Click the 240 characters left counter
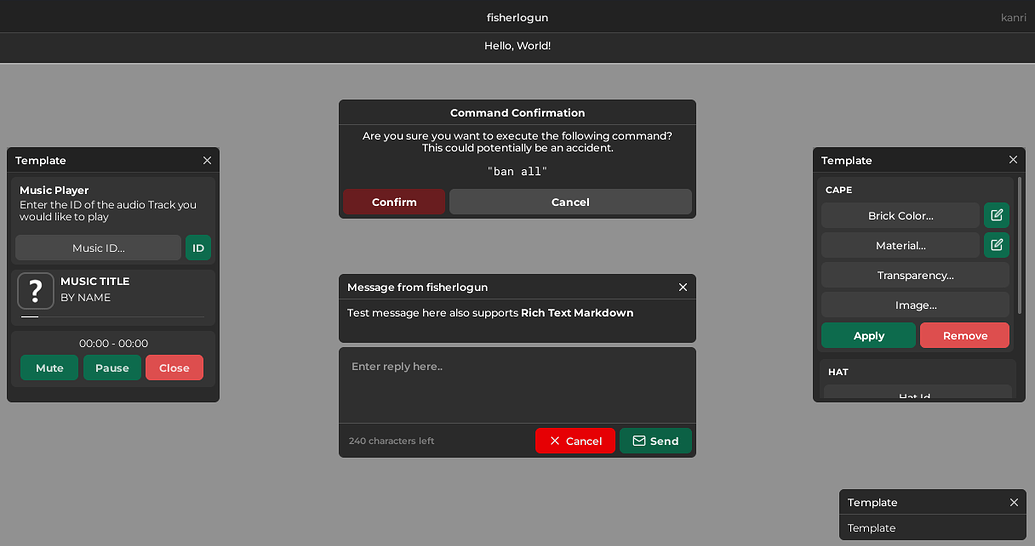This screenshot has height=546, width=1035. (x=391, y=441)
